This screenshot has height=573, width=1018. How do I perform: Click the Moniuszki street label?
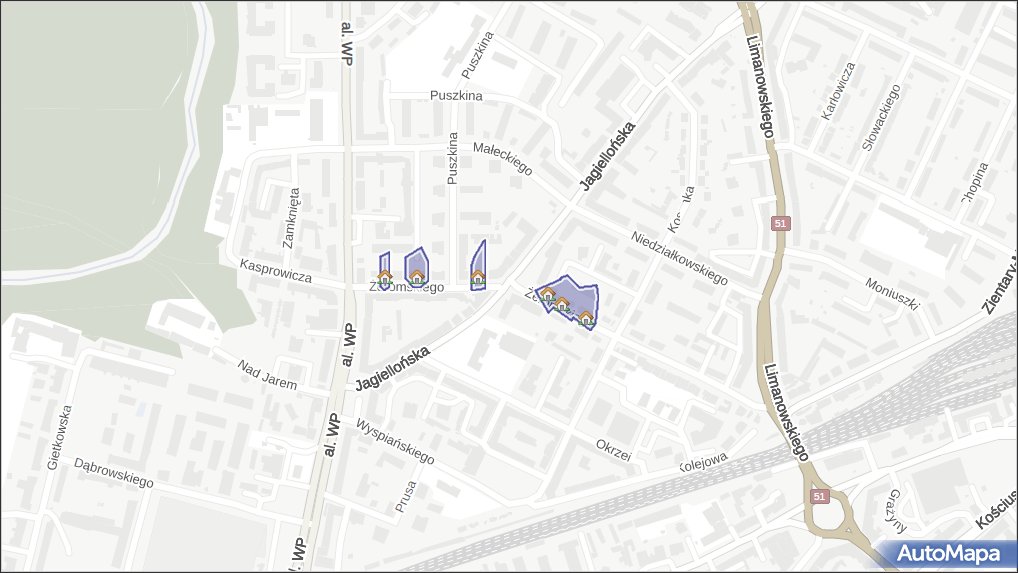pyautogui.click(x=893, y=294)
